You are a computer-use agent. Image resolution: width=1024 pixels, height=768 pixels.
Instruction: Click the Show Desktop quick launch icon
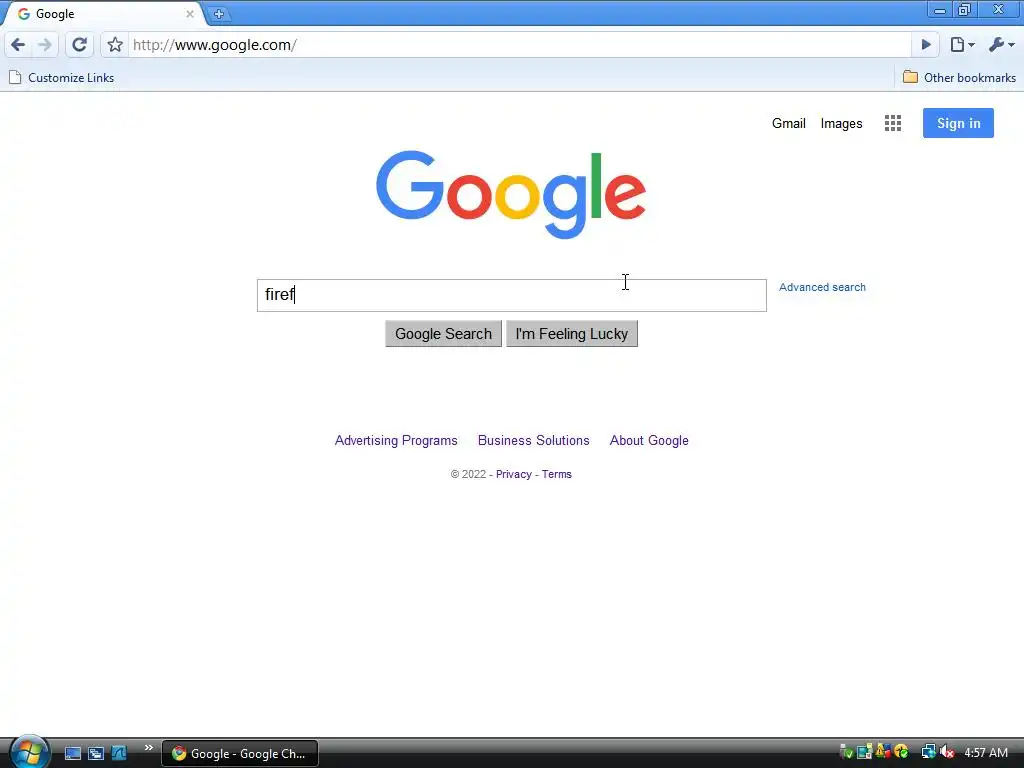[72, 753]
